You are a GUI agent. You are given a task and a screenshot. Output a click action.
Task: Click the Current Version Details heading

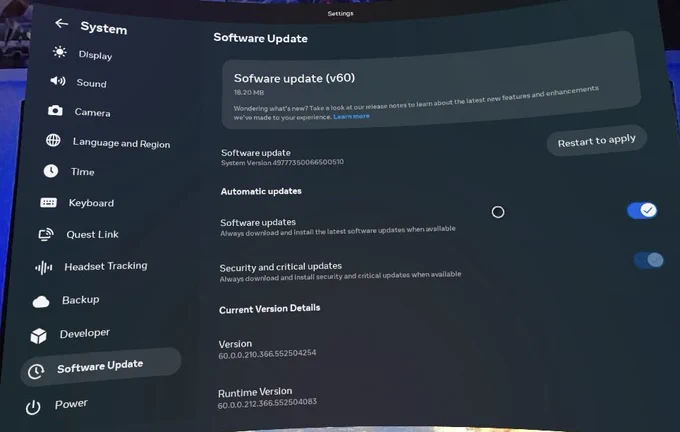click(269, 309)
